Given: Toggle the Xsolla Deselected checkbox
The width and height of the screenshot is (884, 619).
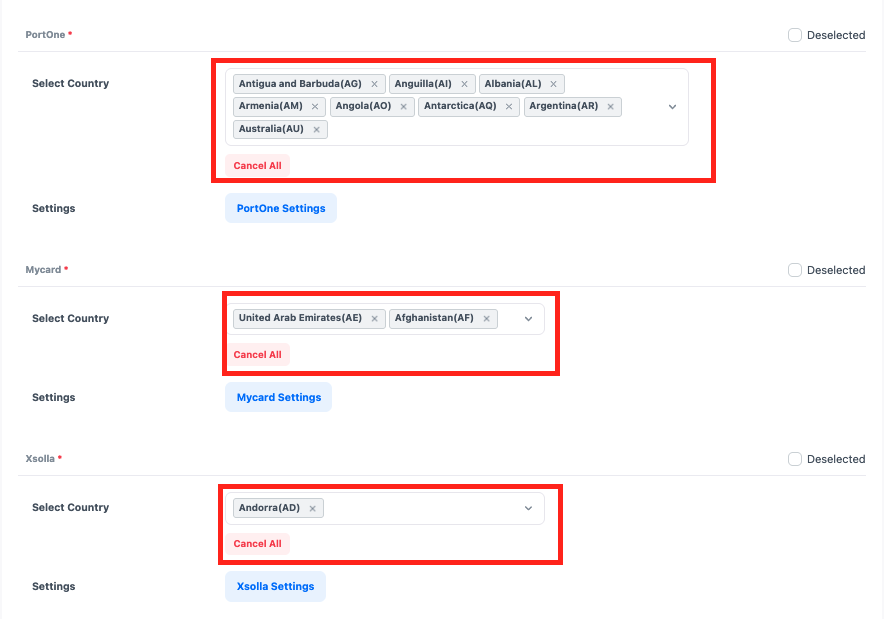Looking at the screenshot, I should coord(795,459).
